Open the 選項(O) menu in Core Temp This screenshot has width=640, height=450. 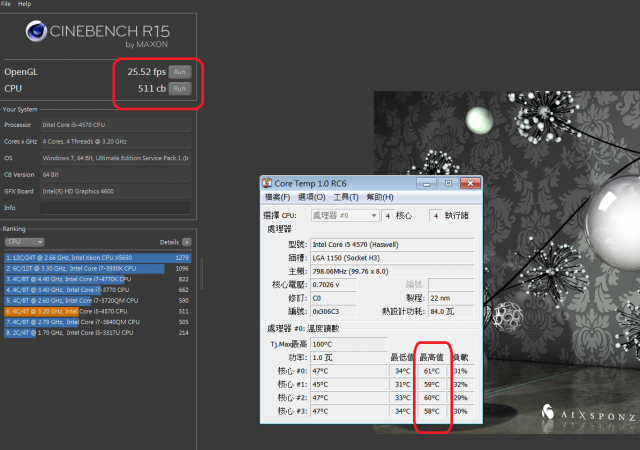coord(311,197)
